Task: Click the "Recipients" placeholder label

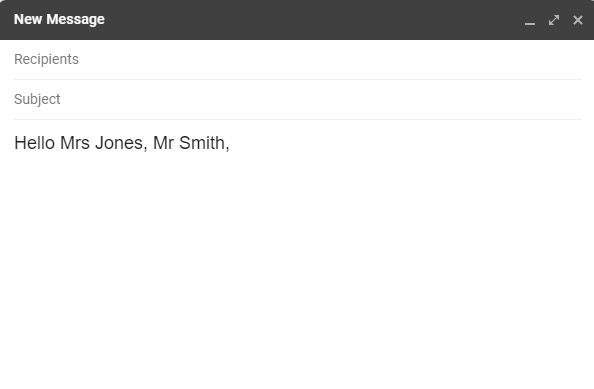Action: 46,59
